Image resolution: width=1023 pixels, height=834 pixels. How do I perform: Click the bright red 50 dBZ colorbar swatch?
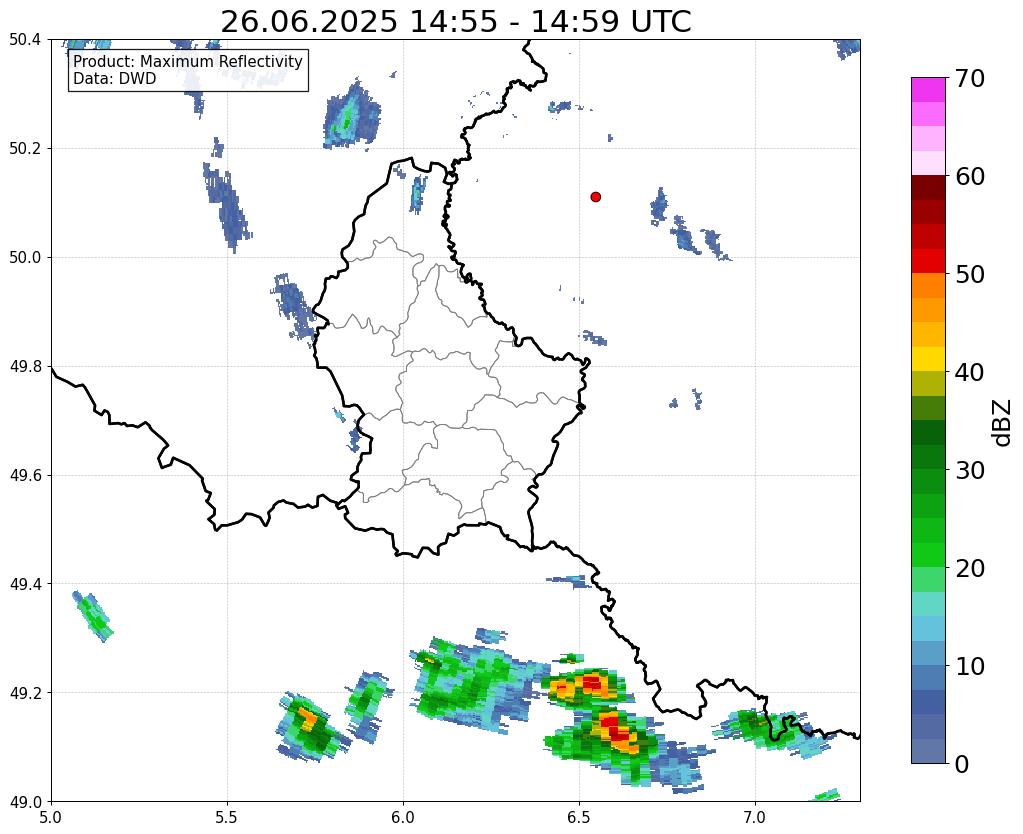click(928, 261)
